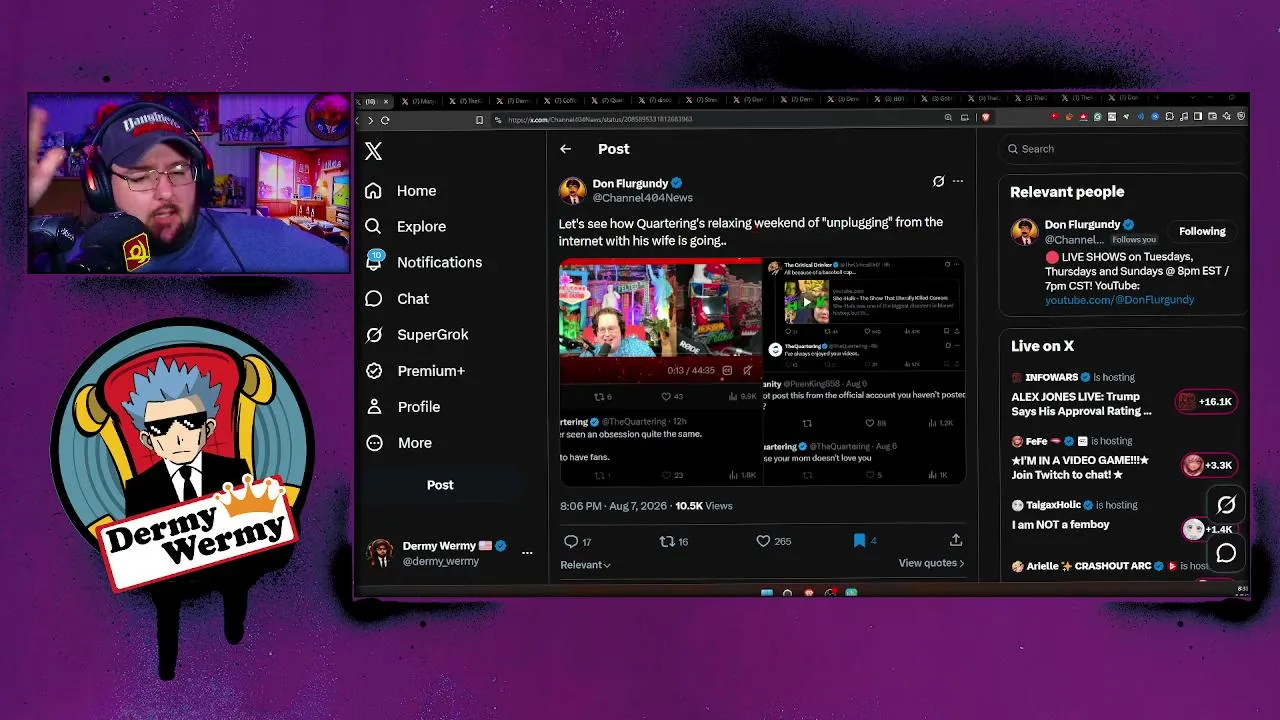Click the +3.3K listeners badge for FeFe
Screen dimensions: 1280x720
(1210, 465)
